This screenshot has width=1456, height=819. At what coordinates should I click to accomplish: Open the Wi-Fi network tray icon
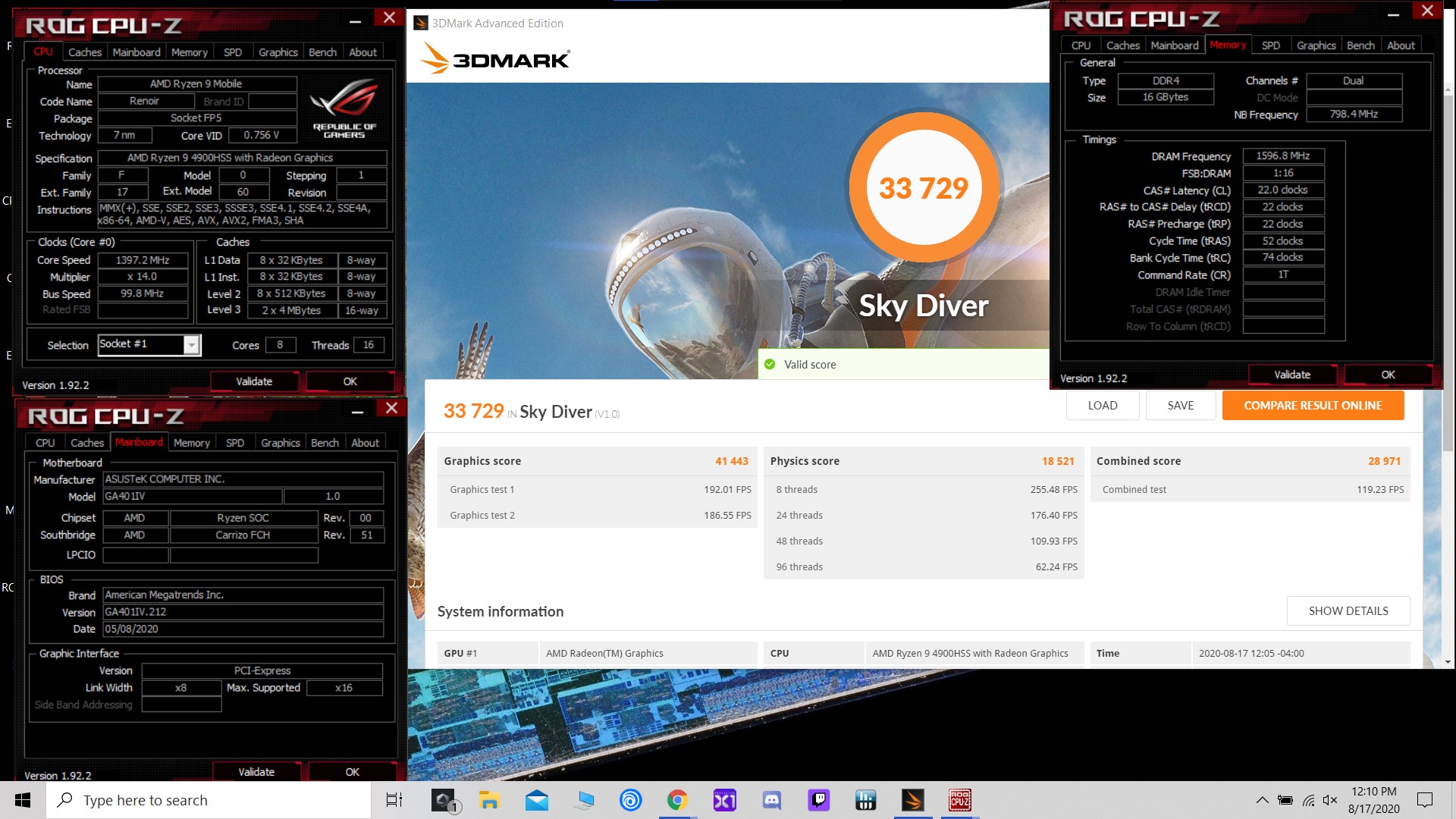[1309, 800]
